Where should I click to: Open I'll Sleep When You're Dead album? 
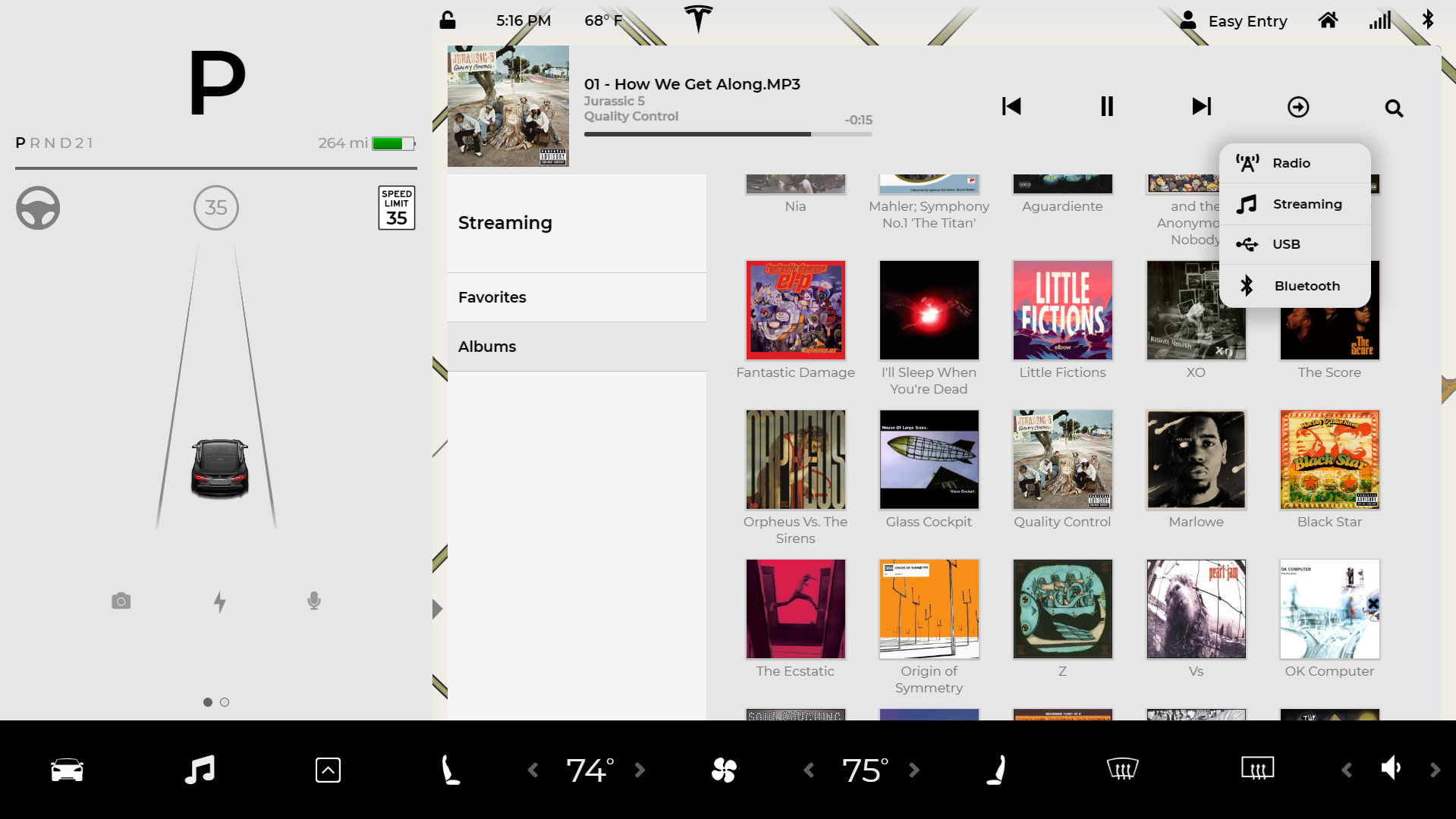coord(929,310)
